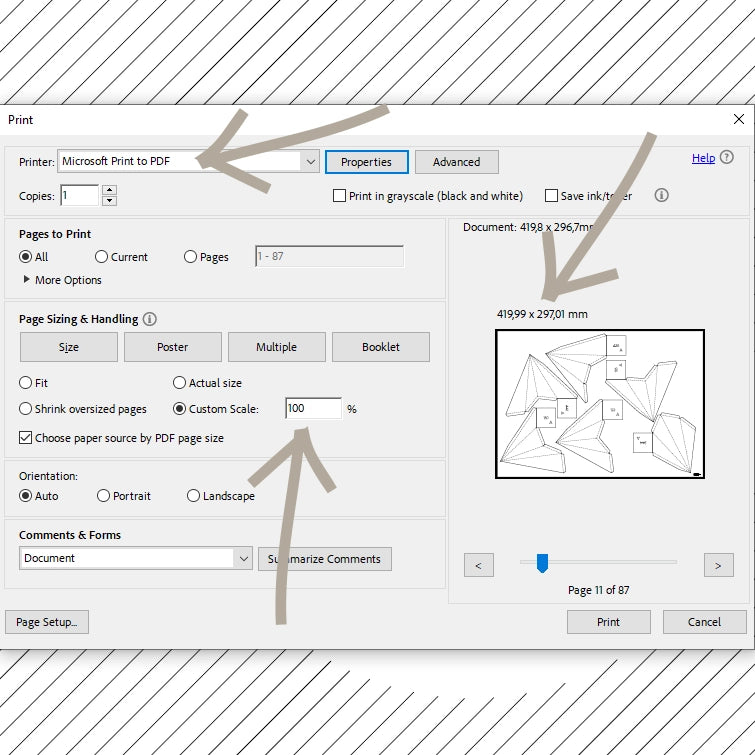
Task: Expand the Comments & Forms Document dropdown
Action: (243, 559)
